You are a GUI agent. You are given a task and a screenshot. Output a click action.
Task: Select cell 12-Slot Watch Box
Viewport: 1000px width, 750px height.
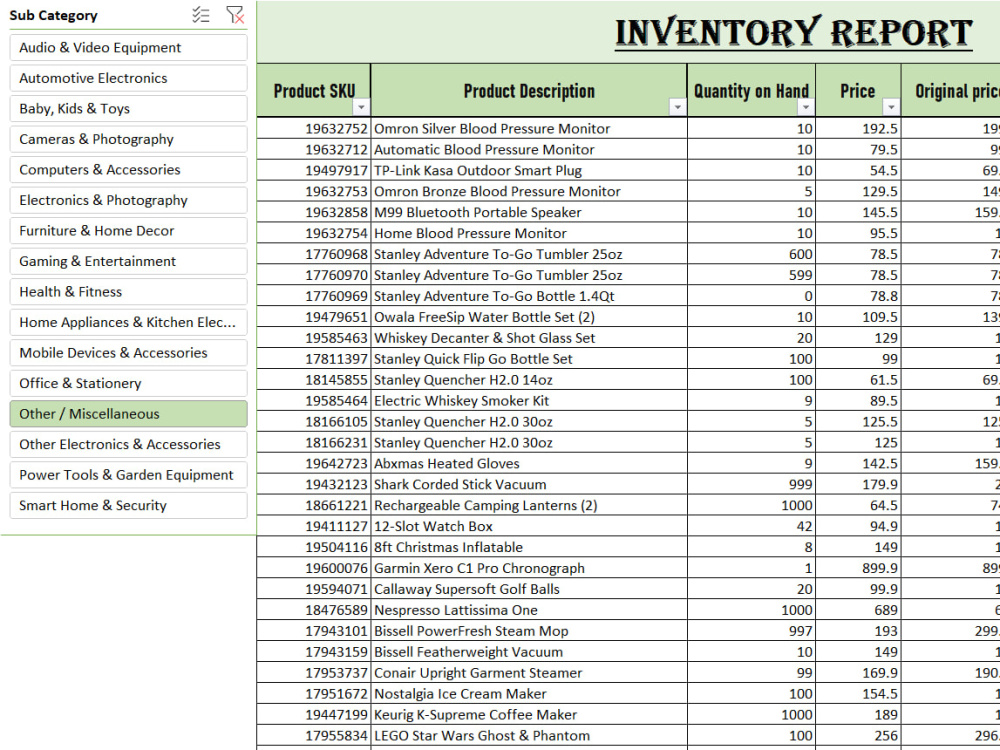coord(529,527)
